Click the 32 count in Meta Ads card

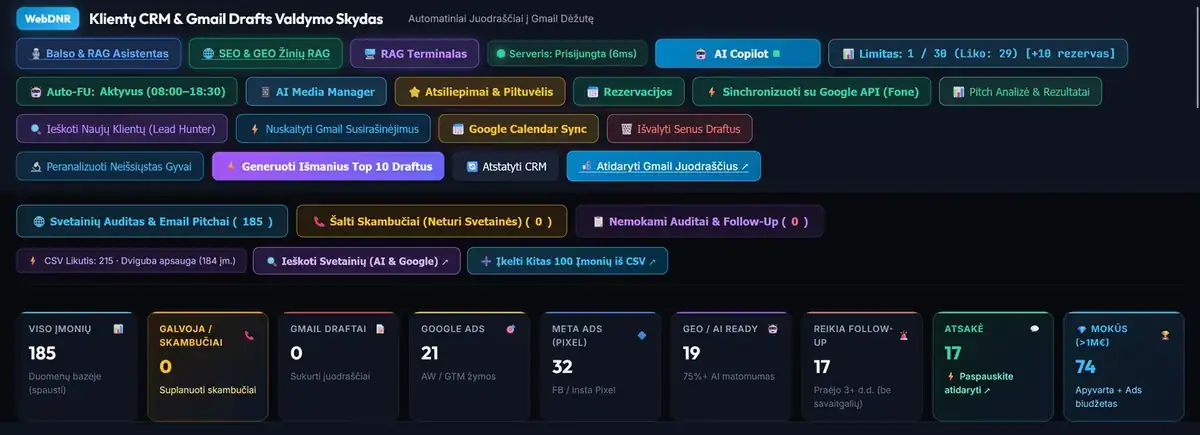561,367
